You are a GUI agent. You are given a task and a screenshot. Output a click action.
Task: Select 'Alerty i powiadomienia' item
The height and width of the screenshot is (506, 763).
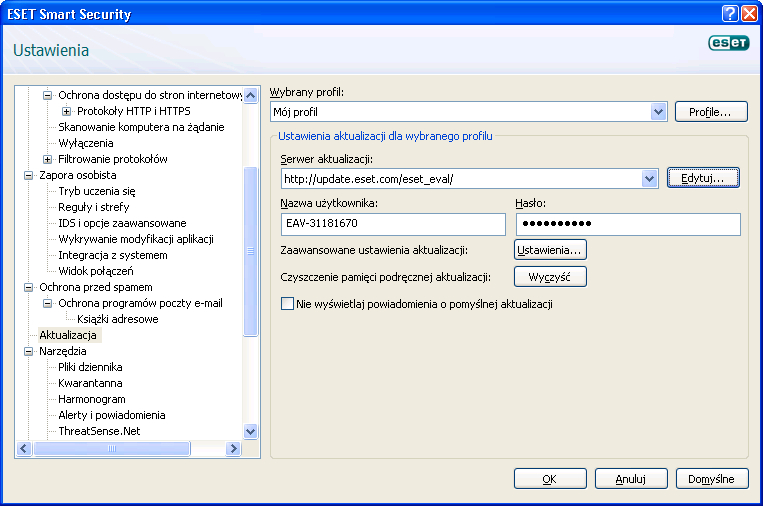[111, 416]
